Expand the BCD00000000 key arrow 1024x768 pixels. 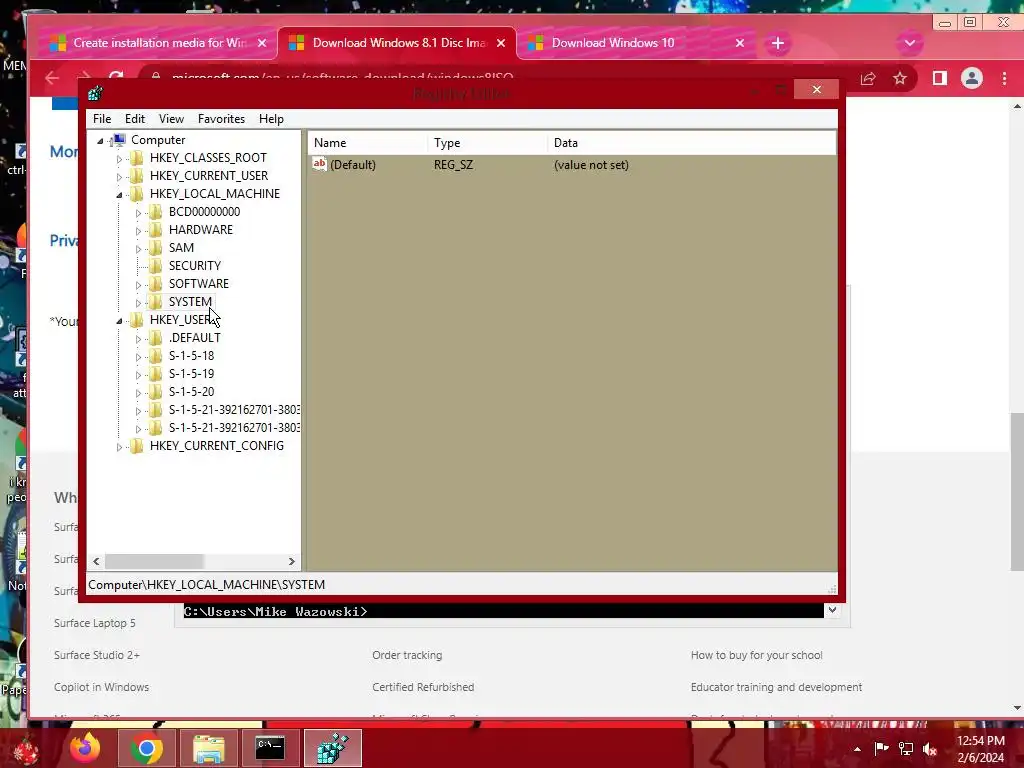point(138,213)
